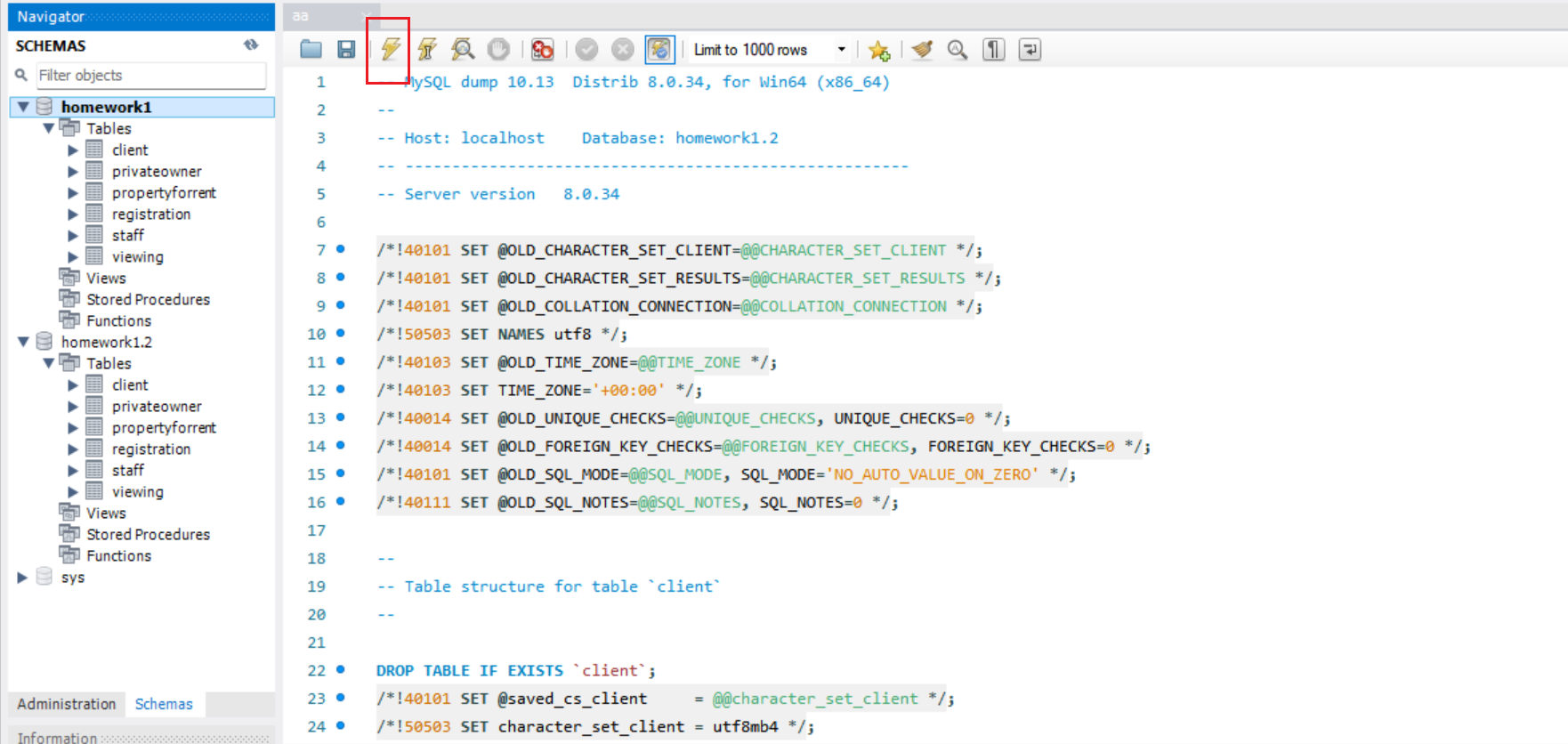Roll back the current transaction
1568x744 pixels.
(623, 49)
